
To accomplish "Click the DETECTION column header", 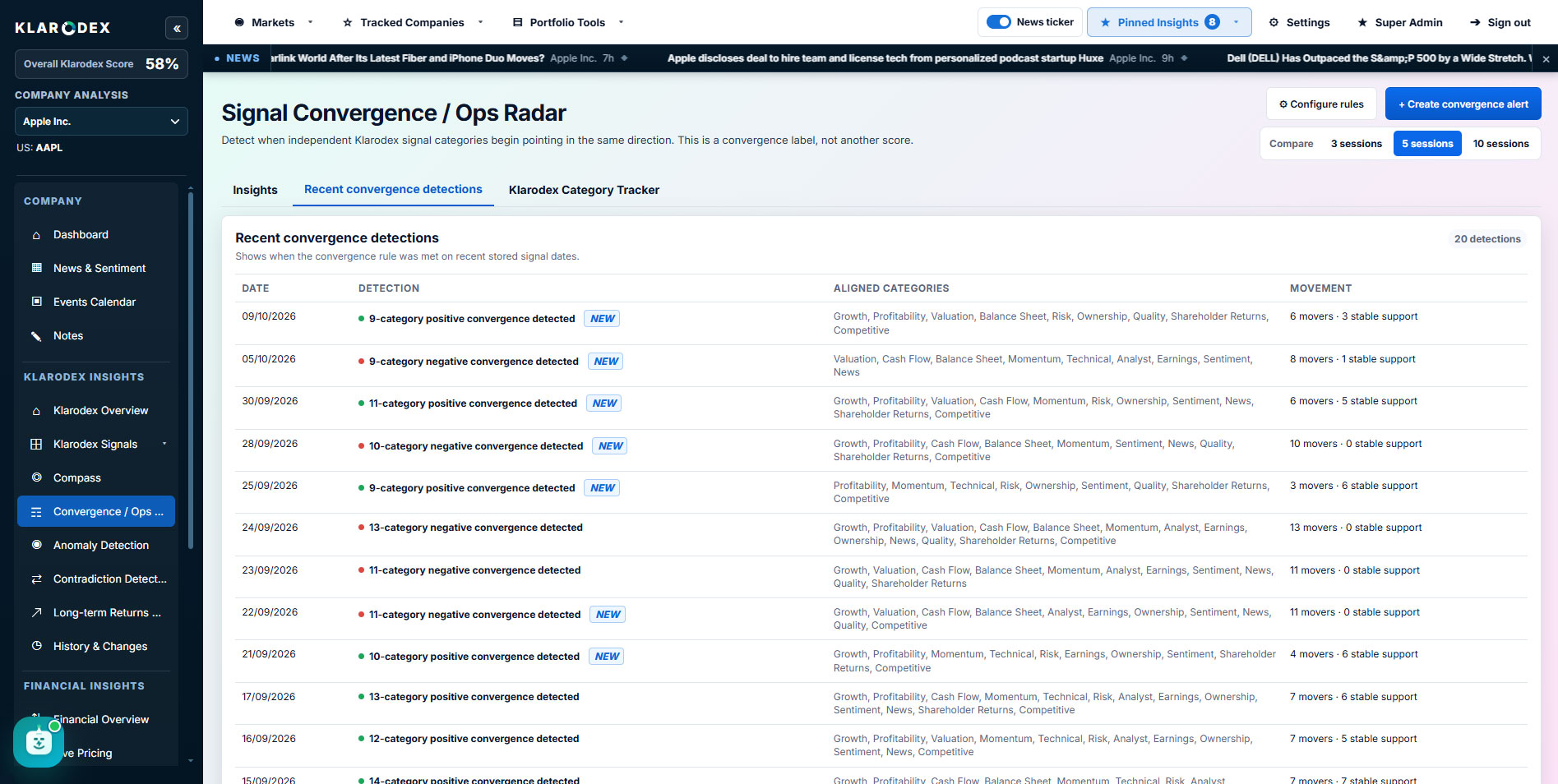I will (389, 288).
